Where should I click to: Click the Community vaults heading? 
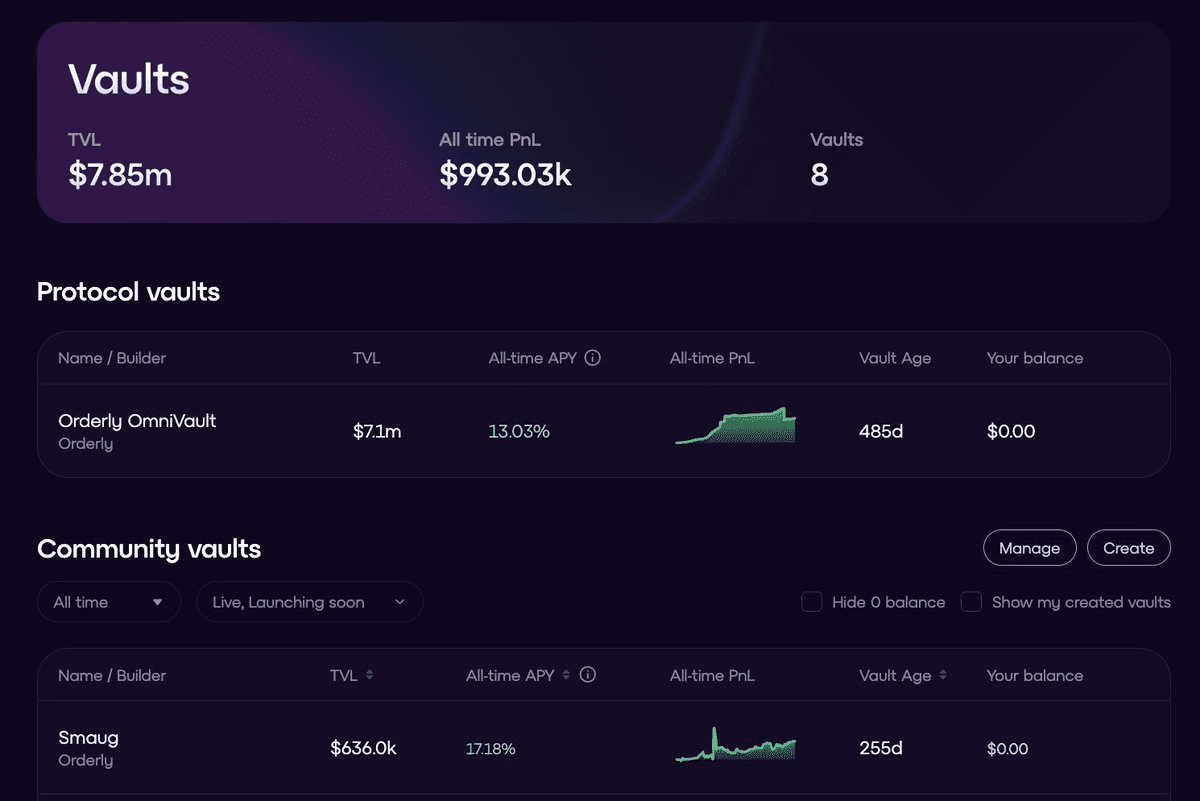coord(149,549)
